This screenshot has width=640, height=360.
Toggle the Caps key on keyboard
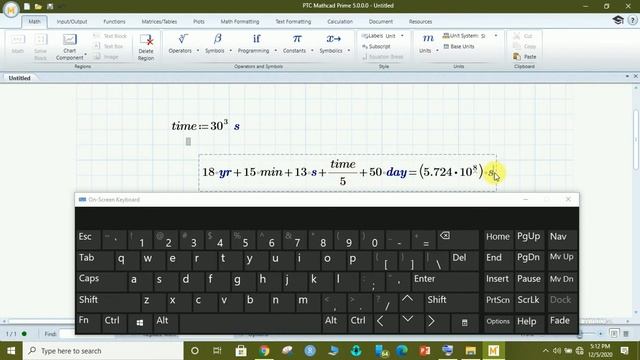point(101,282)
